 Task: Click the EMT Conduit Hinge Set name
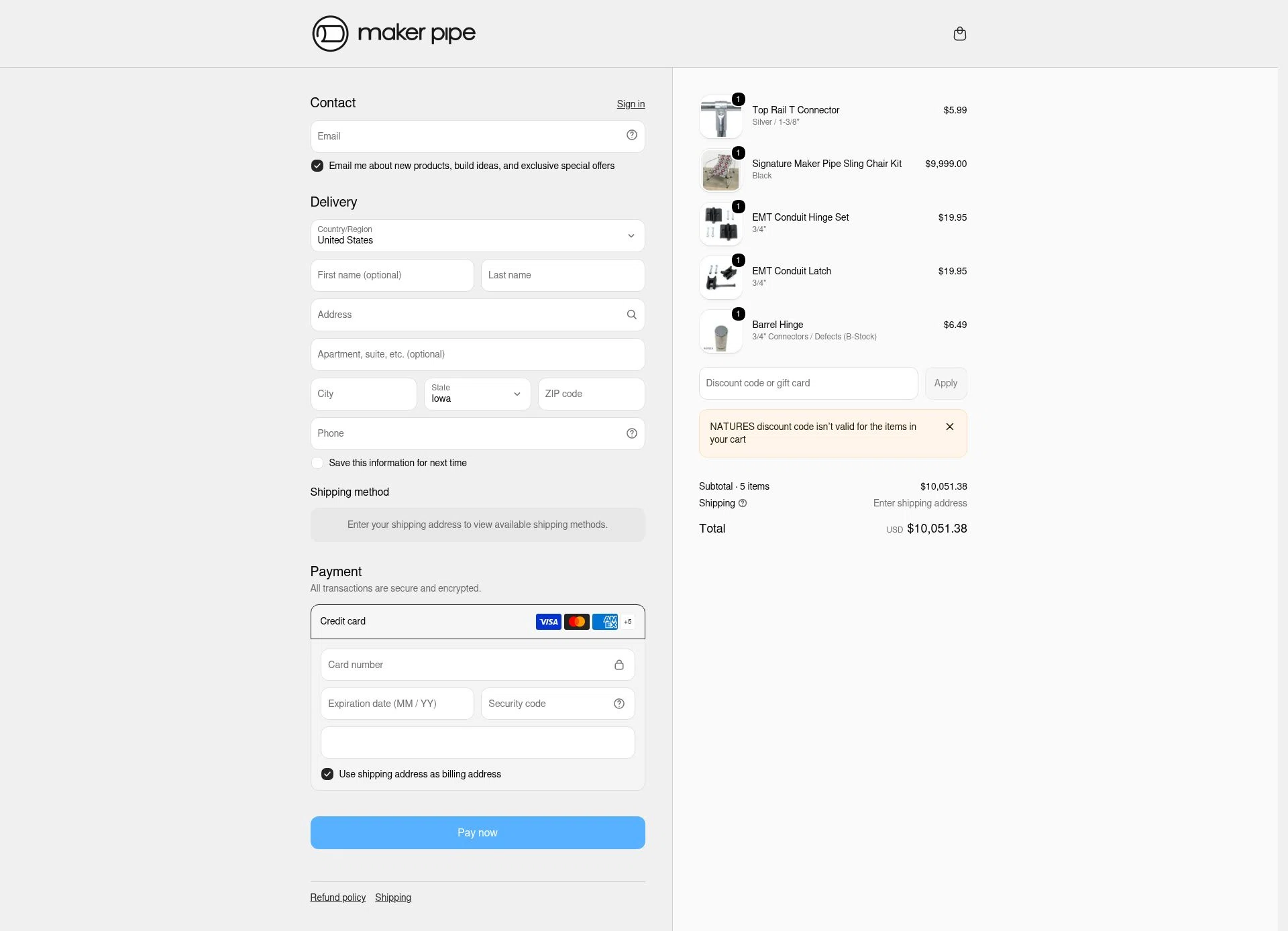[800, 217]
